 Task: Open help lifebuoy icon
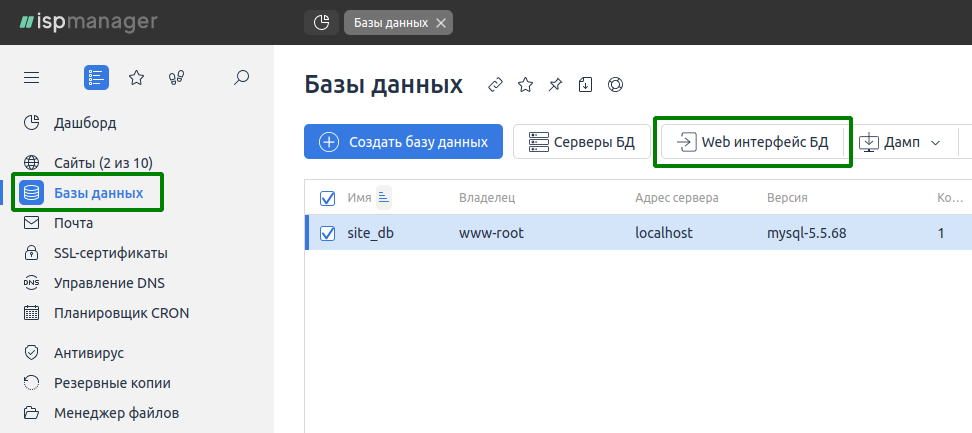pos(615,85)
